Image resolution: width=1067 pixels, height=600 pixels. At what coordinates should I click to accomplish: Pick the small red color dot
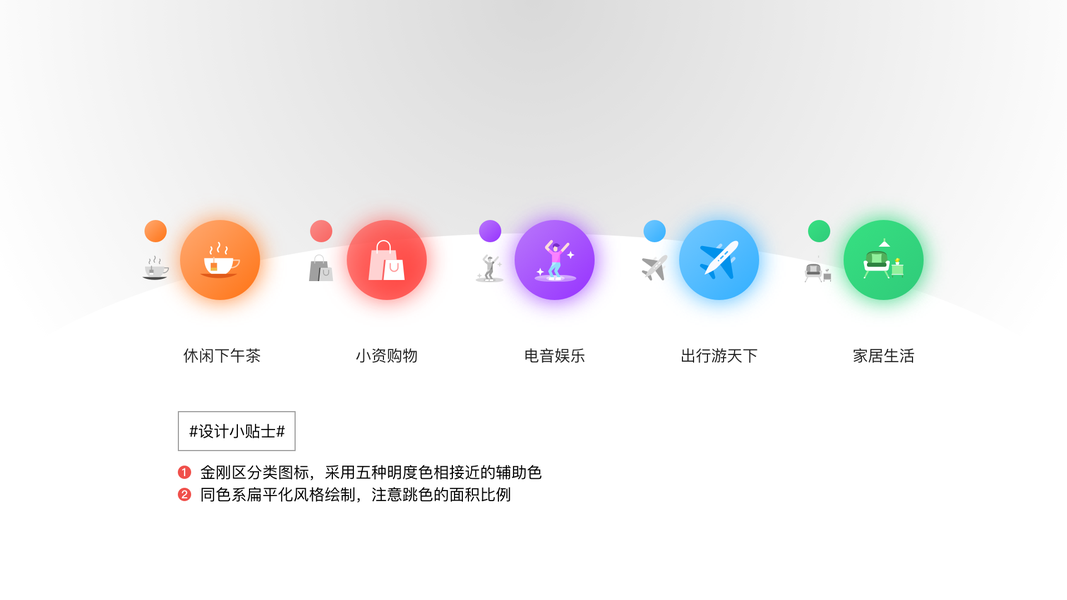point(321,231)
